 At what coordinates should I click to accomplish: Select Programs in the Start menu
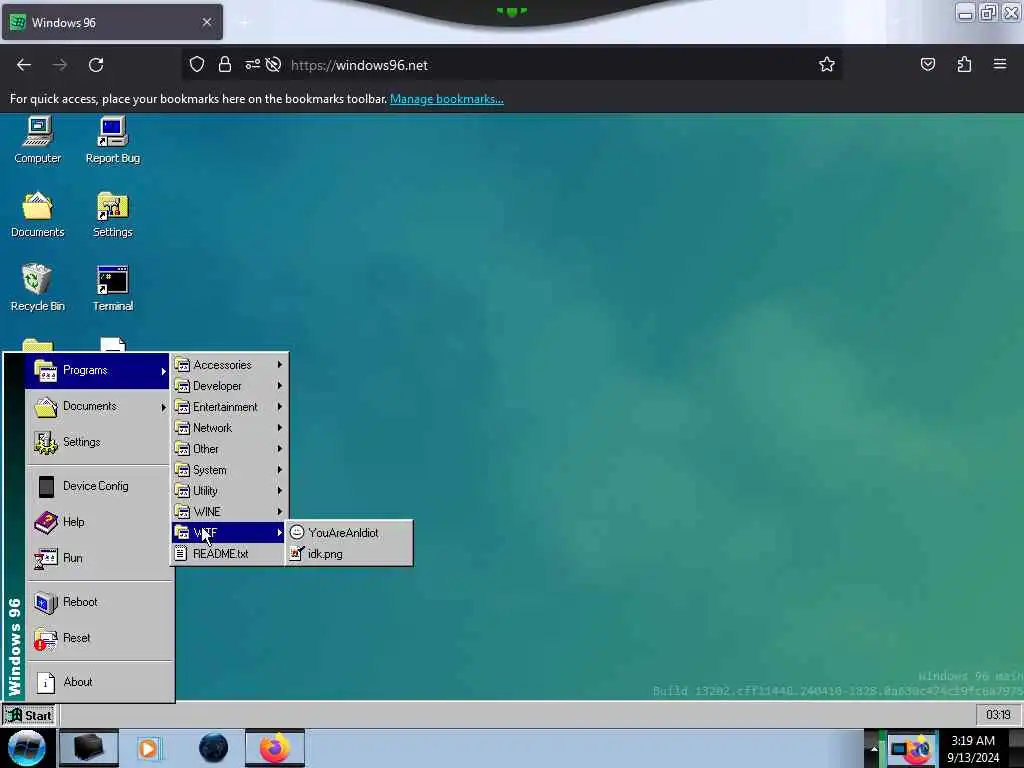[x=97, y=371]
